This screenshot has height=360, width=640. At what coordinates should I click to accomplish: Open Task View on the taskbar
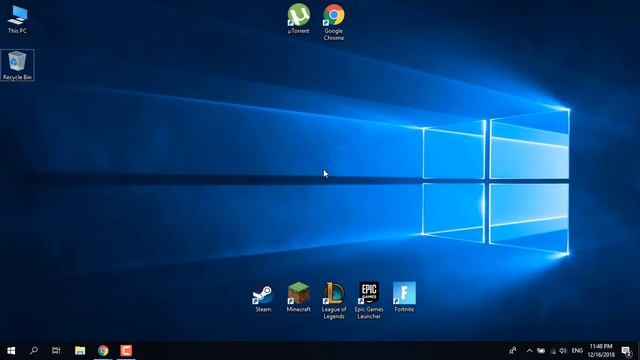click(56, 351)
